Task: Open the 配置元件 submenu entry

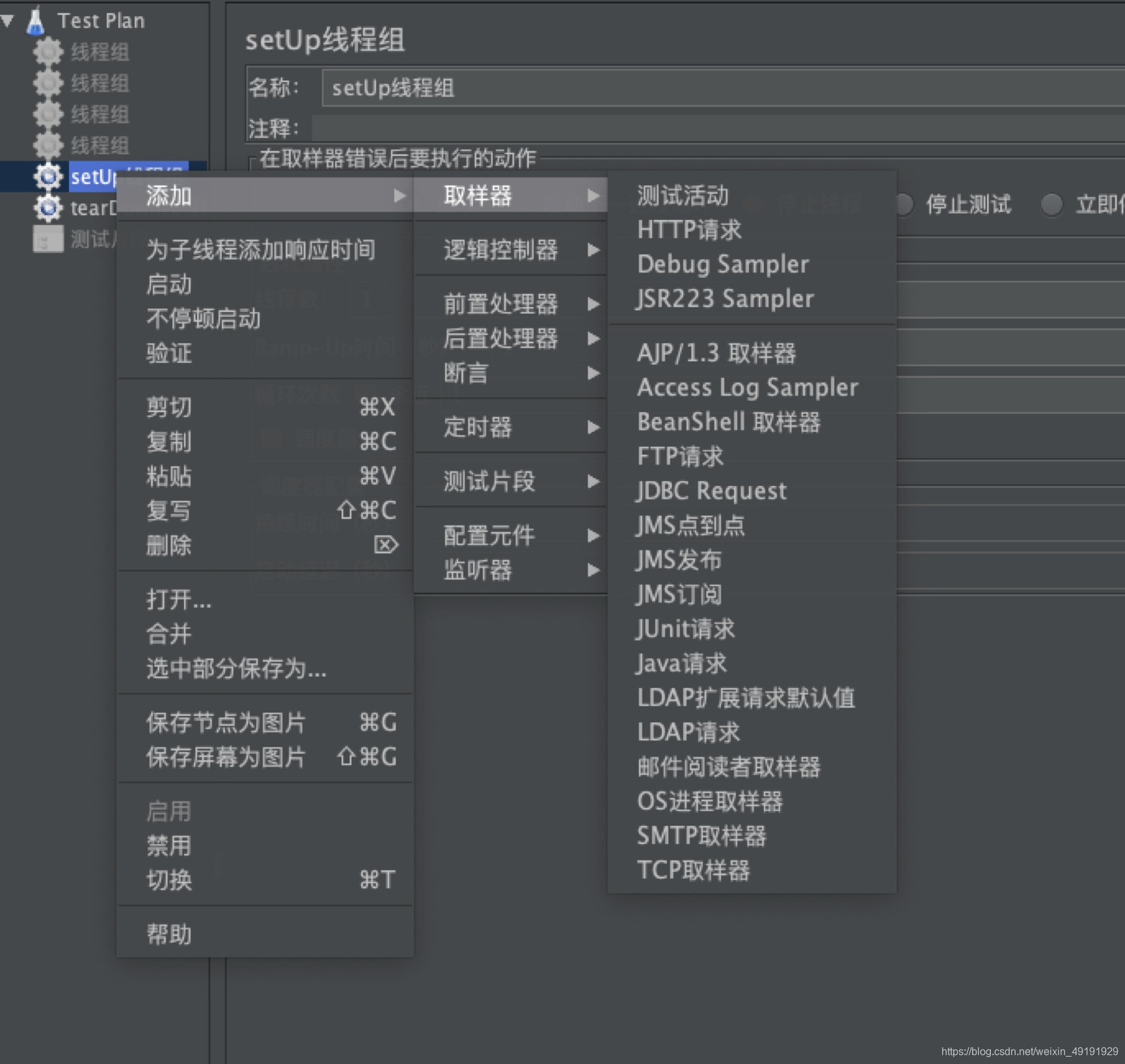Action: click(x=511, y=536)
